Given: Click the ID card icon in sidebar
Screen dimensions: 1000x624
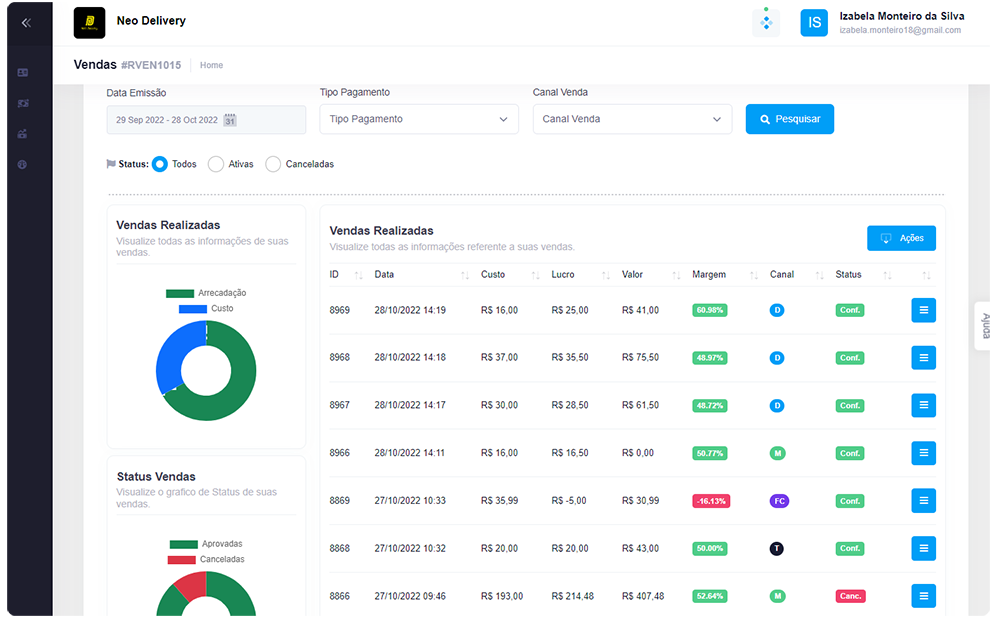Looking at the screenshot, I should 23,73.
